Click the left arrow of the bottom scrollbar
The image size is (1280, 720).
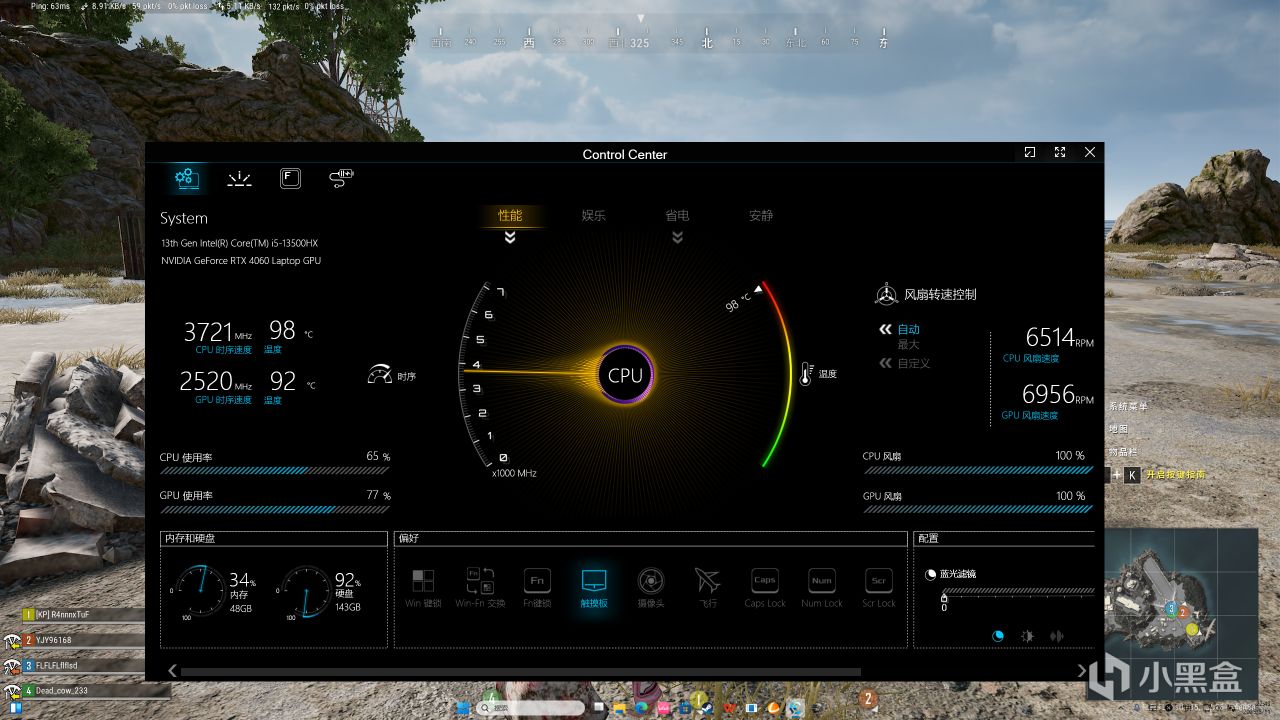[x=172, y=671]
